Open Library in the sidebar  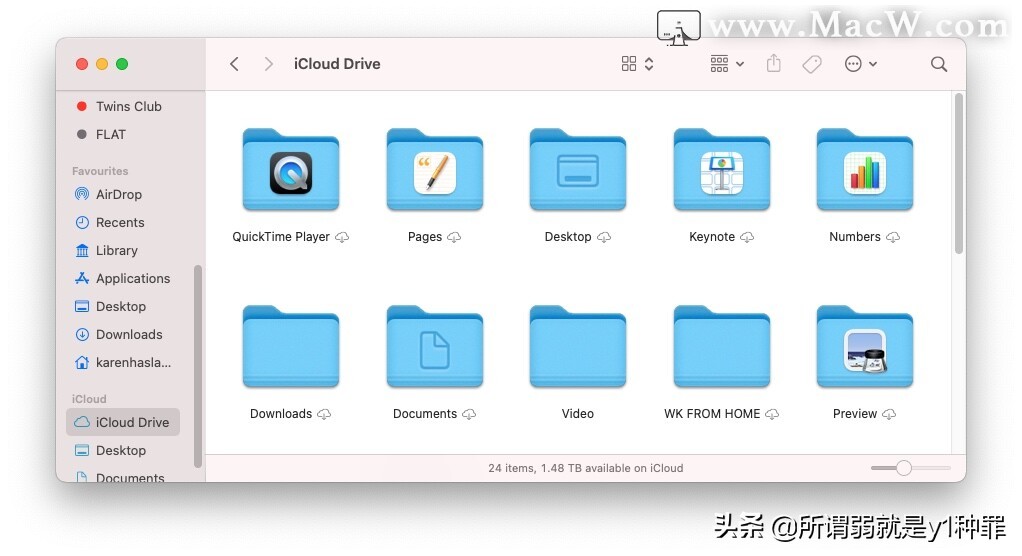pos(117,250)
